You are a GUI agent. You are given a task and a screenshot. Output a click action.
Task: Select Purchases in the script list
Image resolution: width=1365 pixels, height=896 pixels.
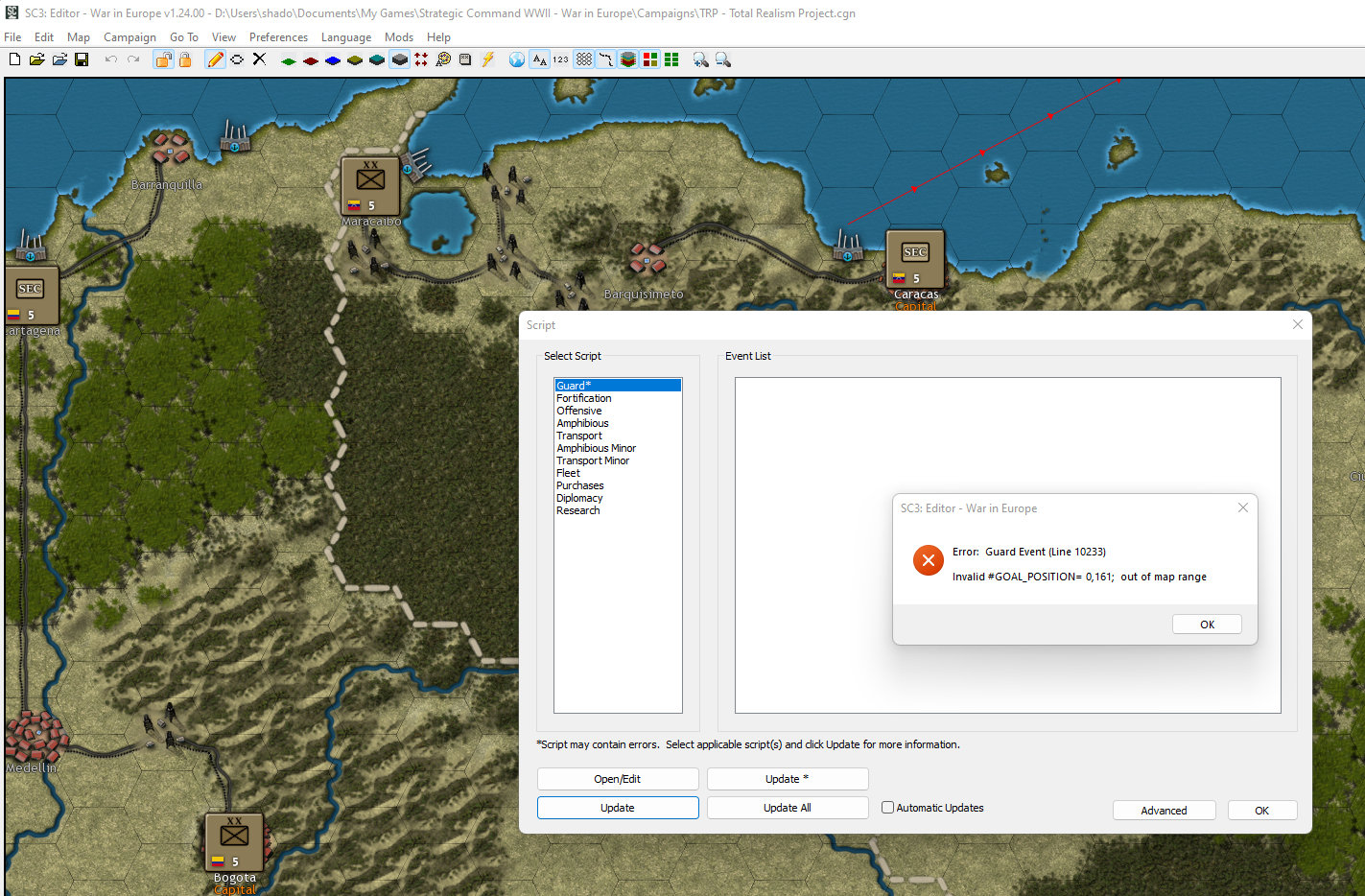point(618,485)
